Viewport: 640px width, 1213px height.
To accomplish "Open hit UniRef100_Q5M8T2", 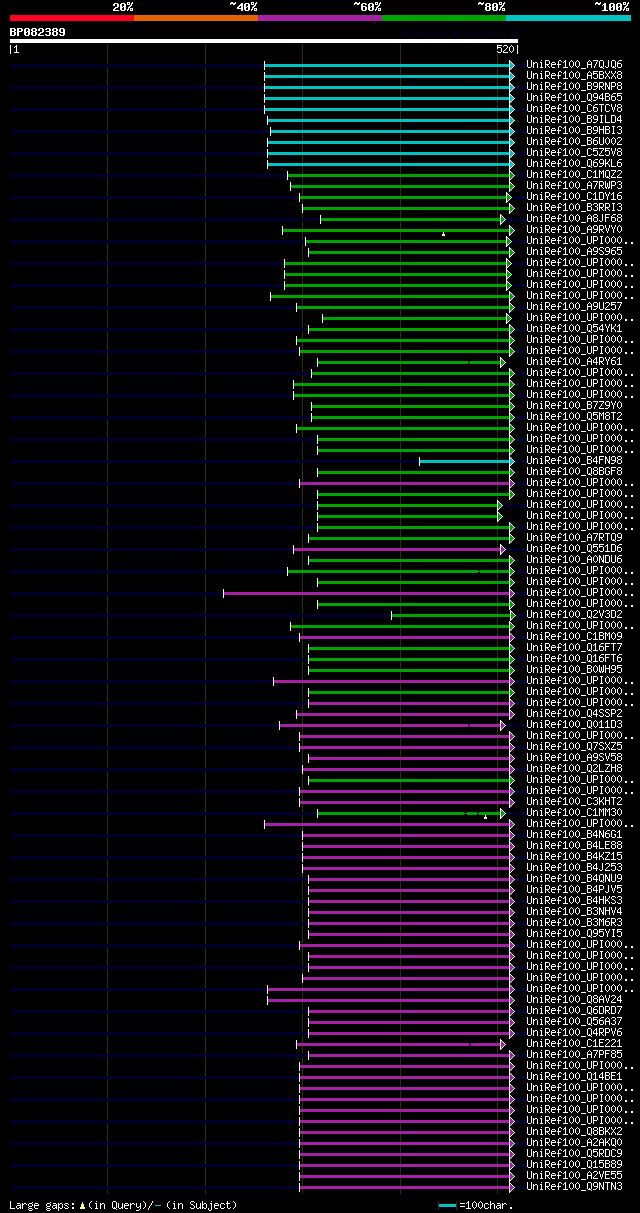I will (574, 416).
